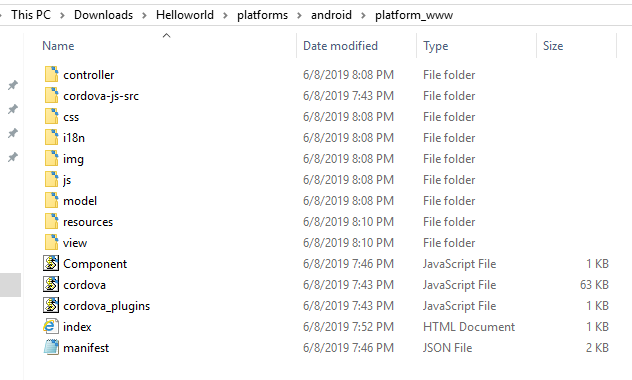632x380 pixels.
Task: Click the index file name
Action: (x=77, y=326)
